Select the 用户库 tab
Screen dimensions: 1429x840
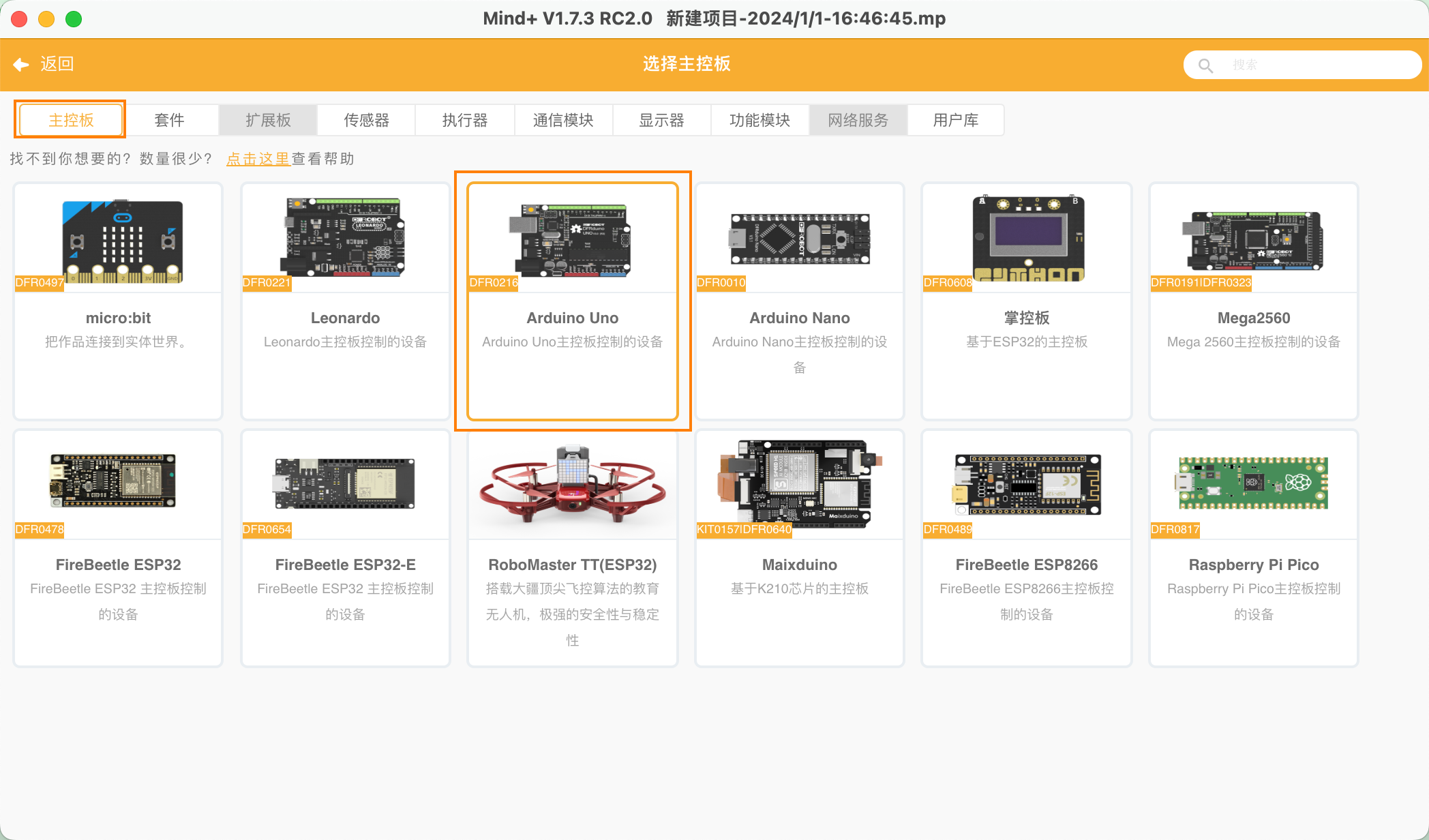pyautogui.click(x=955, y=120)
